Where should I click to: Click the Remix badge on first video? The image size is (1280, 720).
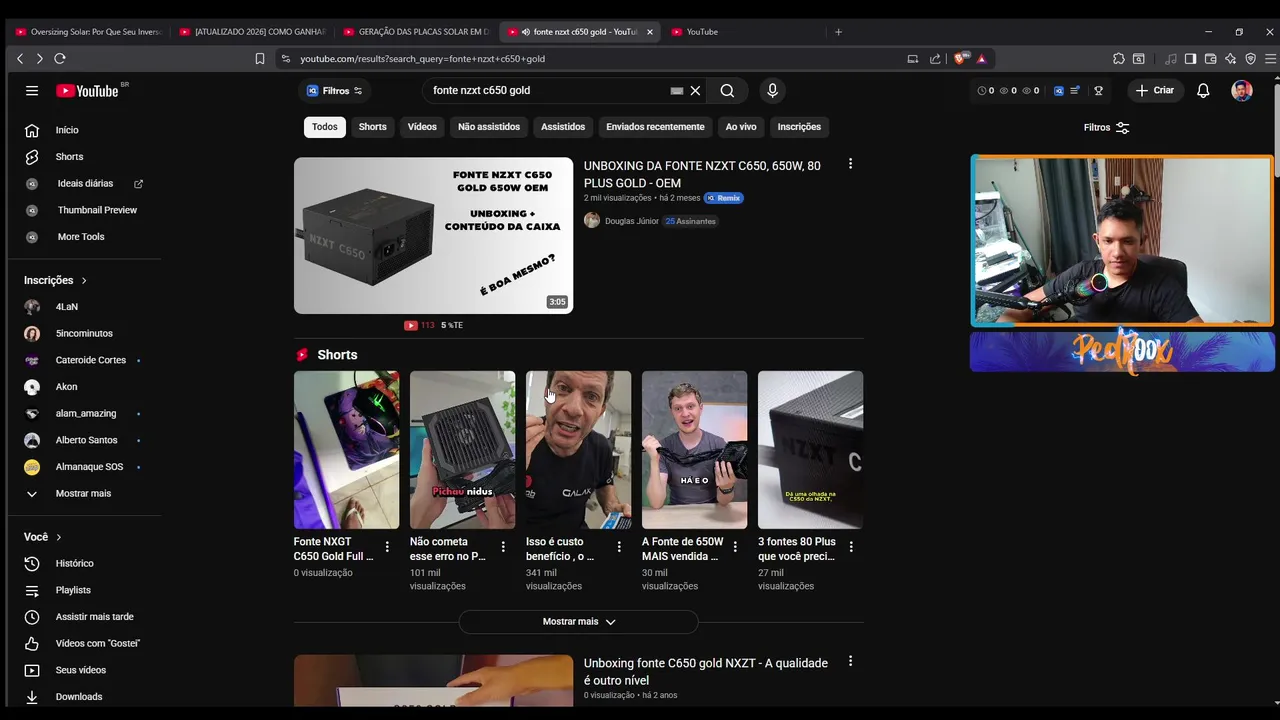724,198
